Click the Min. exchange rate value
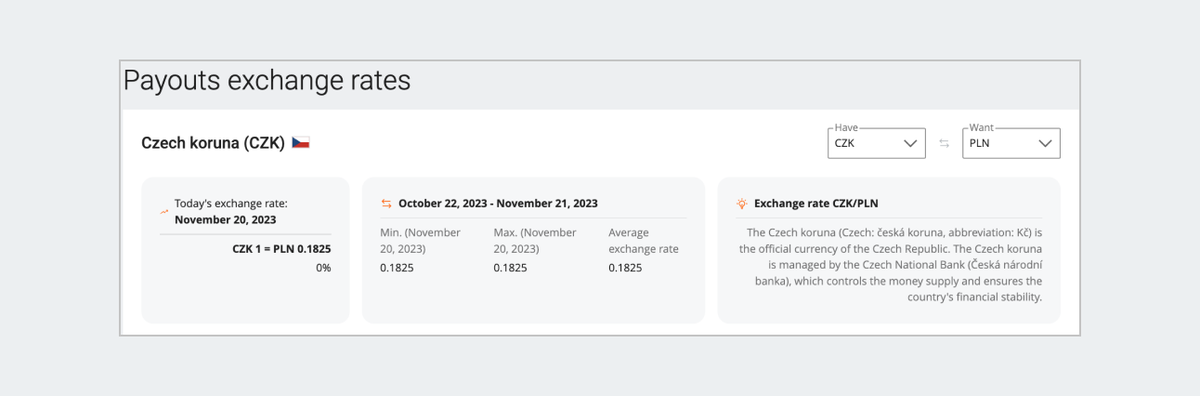Image resolution: width=1200 pixels, height=396 pixels. pos(397,268)
